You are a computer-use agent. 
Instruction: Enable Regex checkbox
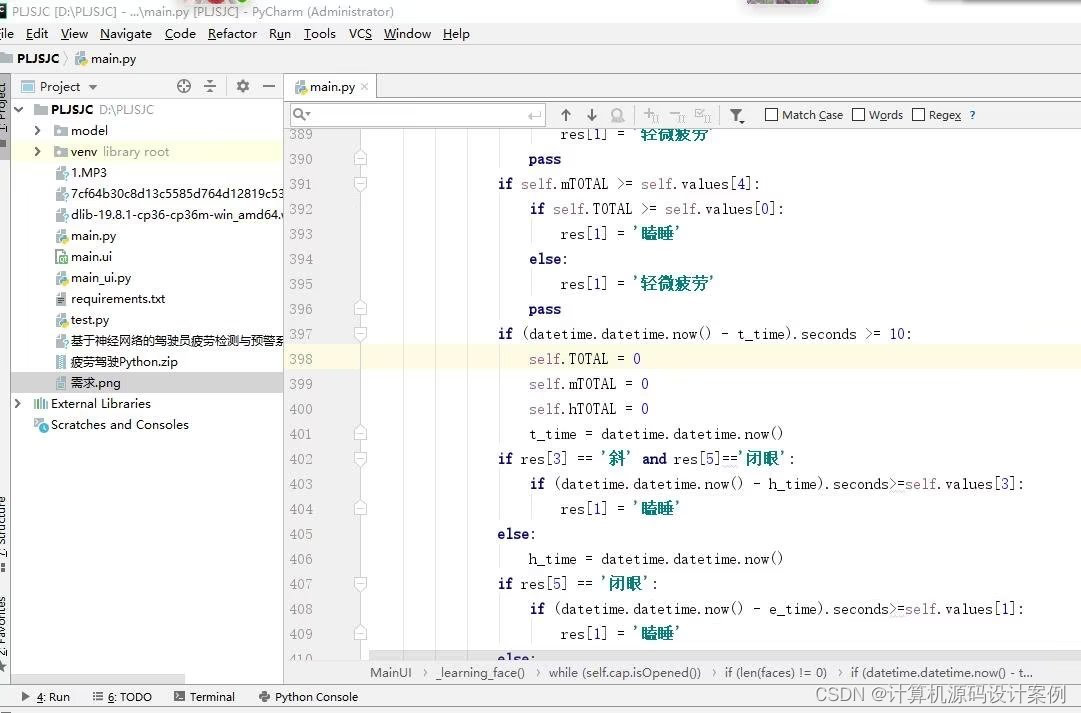(x=918, y=114)
